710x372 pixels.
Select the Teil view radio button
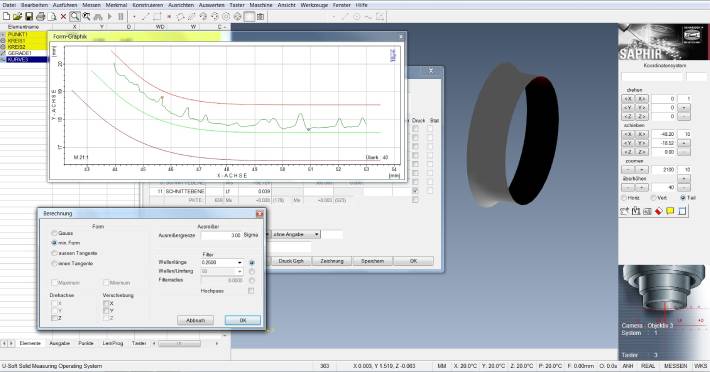click(683, 198)
